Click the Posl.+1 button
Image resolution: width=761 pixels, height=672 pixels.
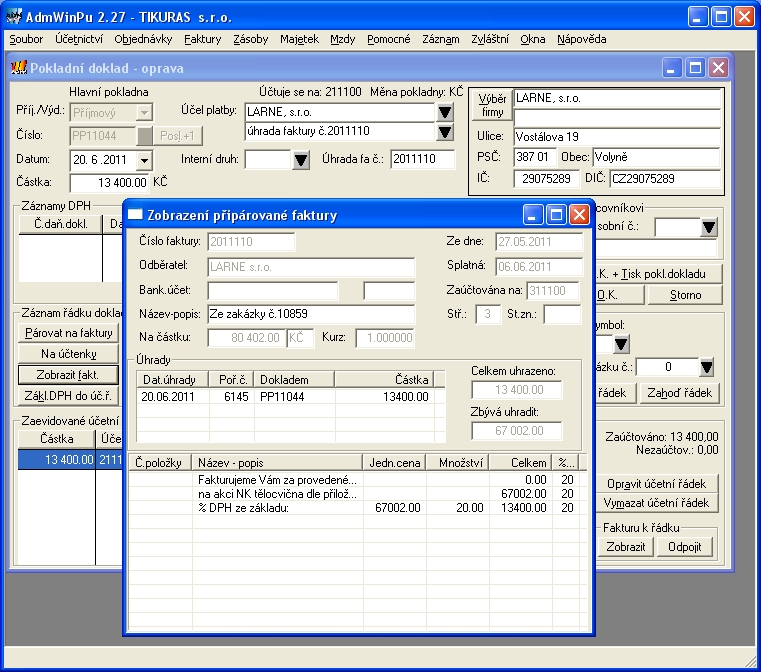point(177,136)
